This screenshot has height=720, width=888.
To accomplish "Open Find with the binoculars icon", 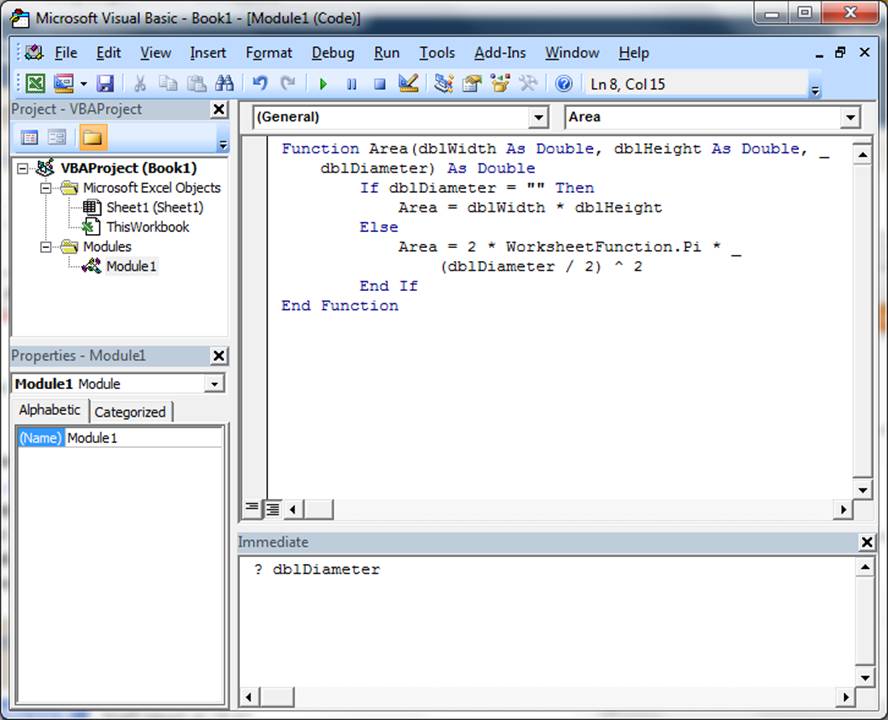I will [x=224, y=84].
